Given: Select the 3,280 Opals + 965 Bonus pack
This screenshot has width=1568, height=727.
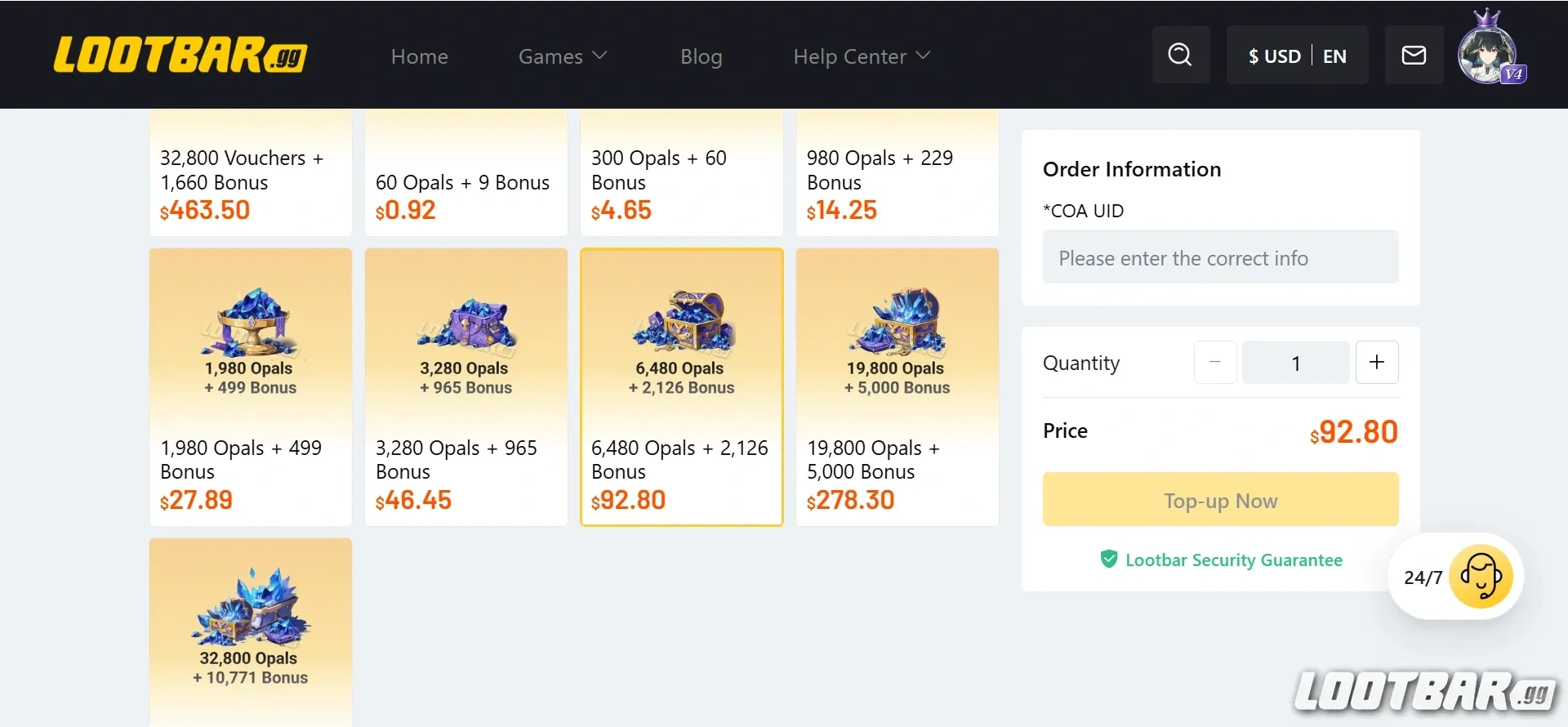Looking at the screenshot, I should pos(465,387).
